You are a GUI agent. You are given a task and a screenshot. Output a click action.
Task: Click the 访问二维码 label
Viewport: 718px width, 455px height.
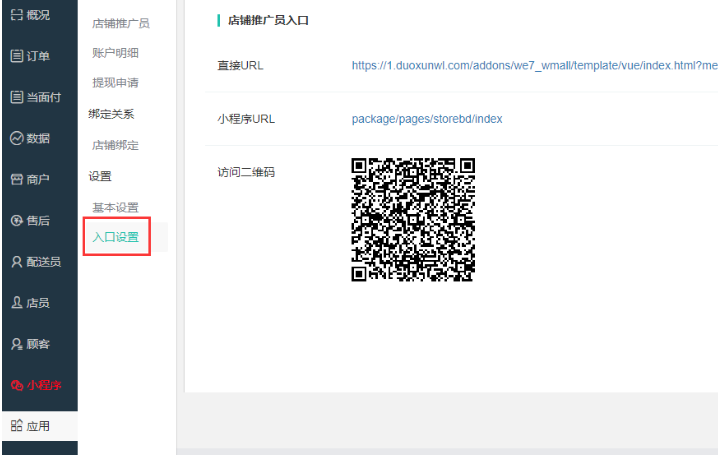coord(246,172)
